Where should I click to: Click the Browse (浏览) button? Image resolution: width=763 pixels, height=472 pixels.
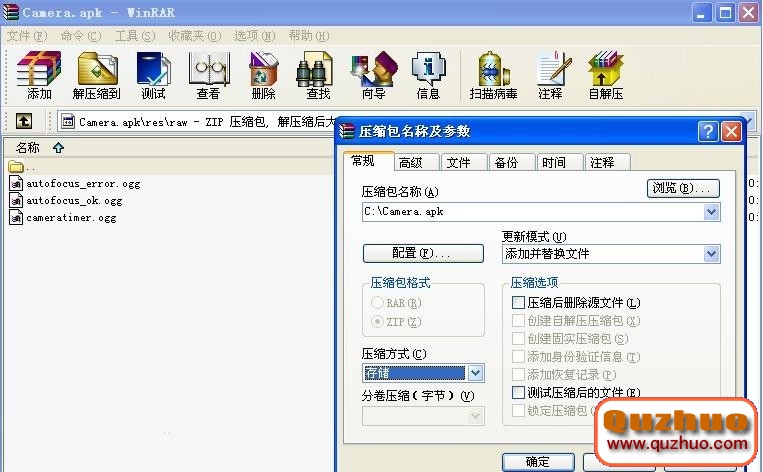pyautogui.click(x=683, y=188)
